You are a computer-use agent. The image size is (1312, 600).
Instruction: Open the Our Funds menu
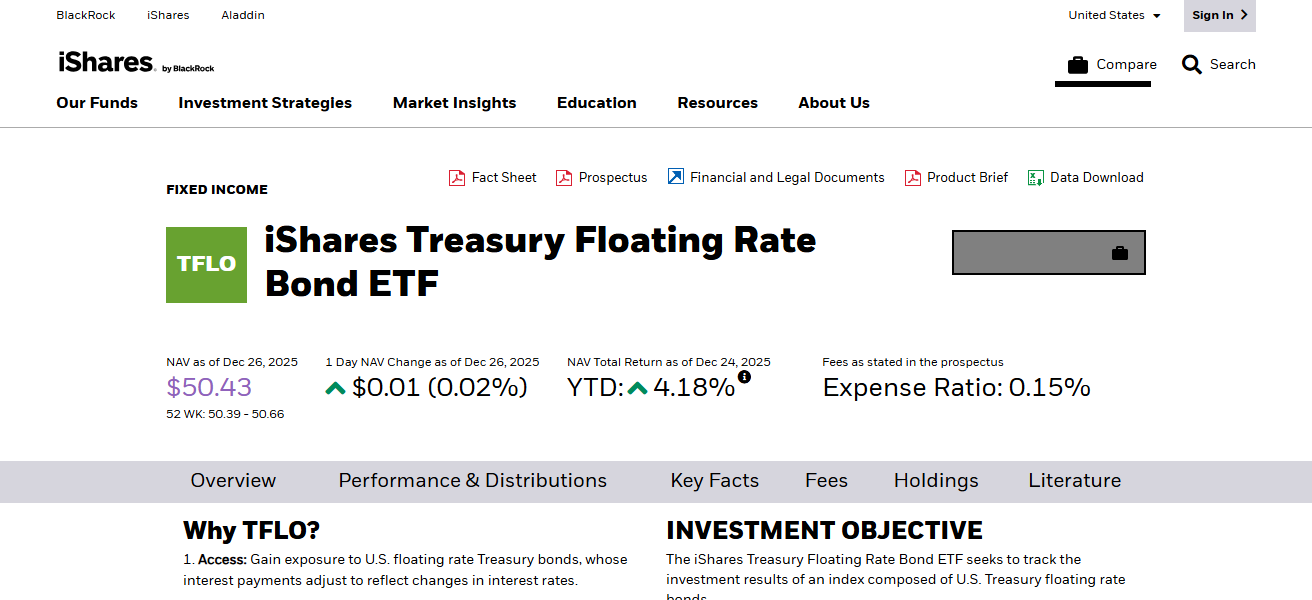pyautogui.click(x=96, y=103)
